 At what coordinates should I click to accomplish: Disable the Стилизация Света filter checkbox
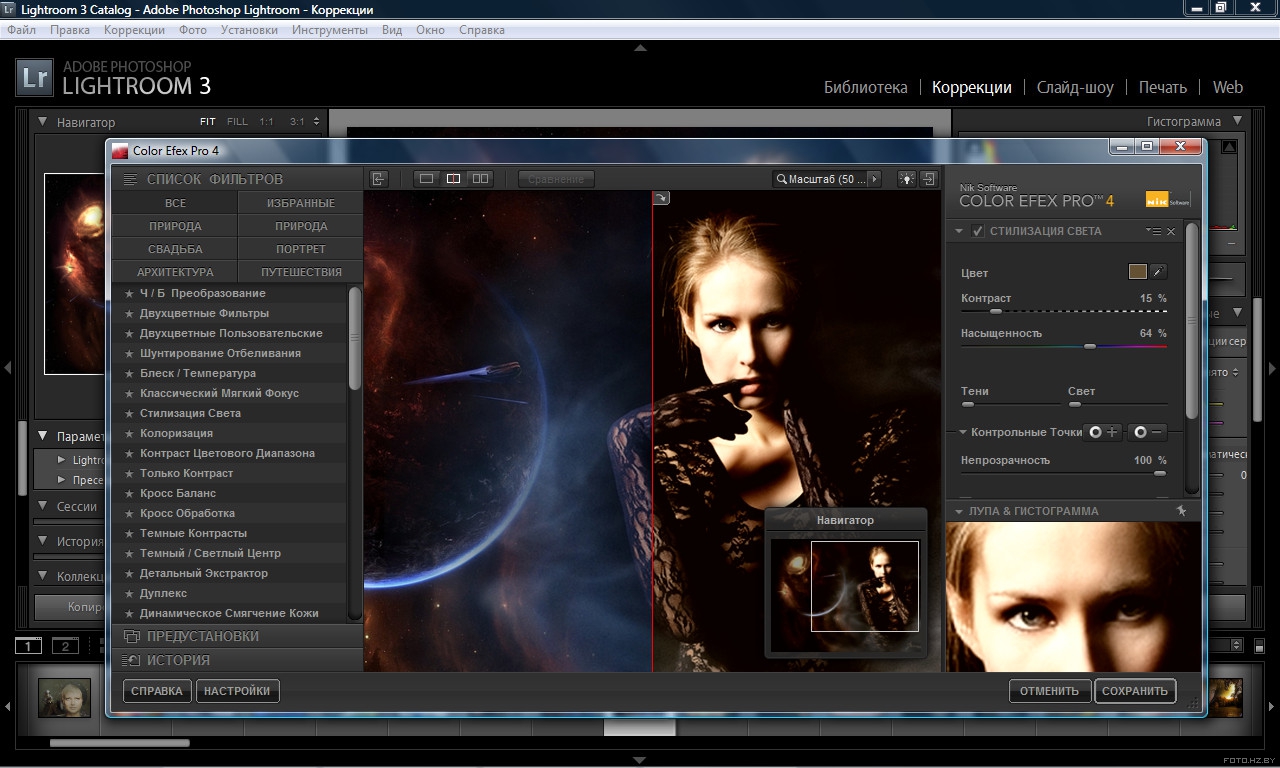click(x=977, y=231)
